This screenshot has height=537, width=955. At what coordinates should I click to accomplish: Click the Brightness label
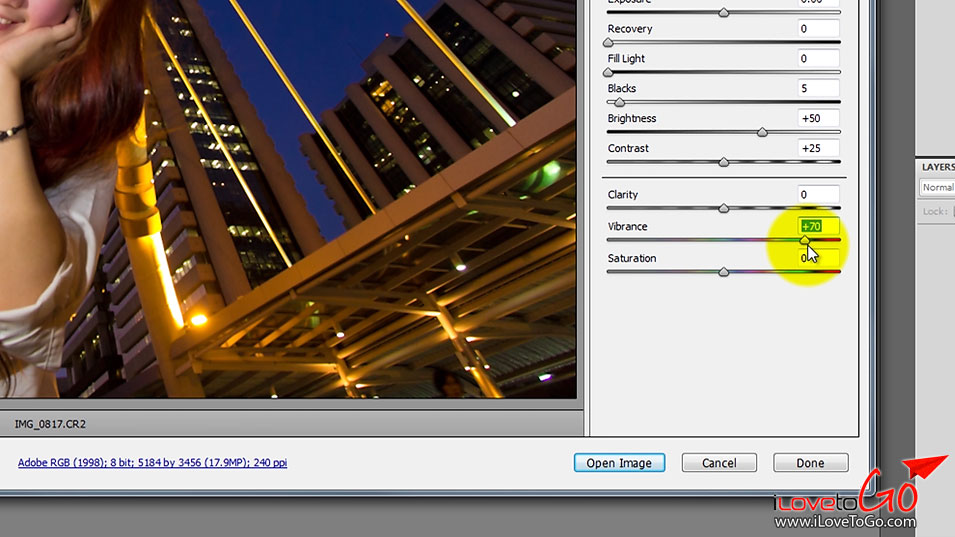pyautogui.click(x=632, y=119)
